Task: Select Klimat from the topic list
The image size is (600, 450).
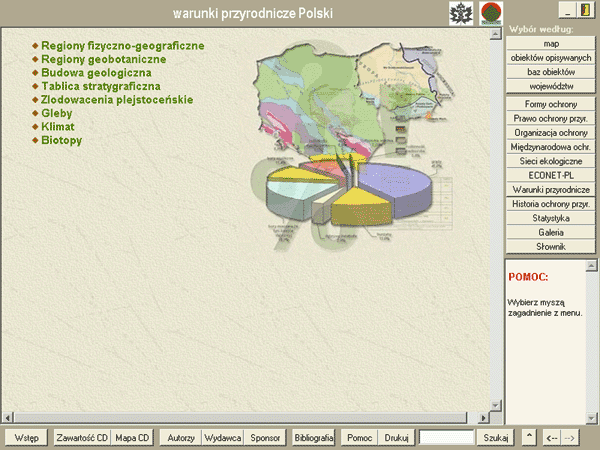Action: 58,127
